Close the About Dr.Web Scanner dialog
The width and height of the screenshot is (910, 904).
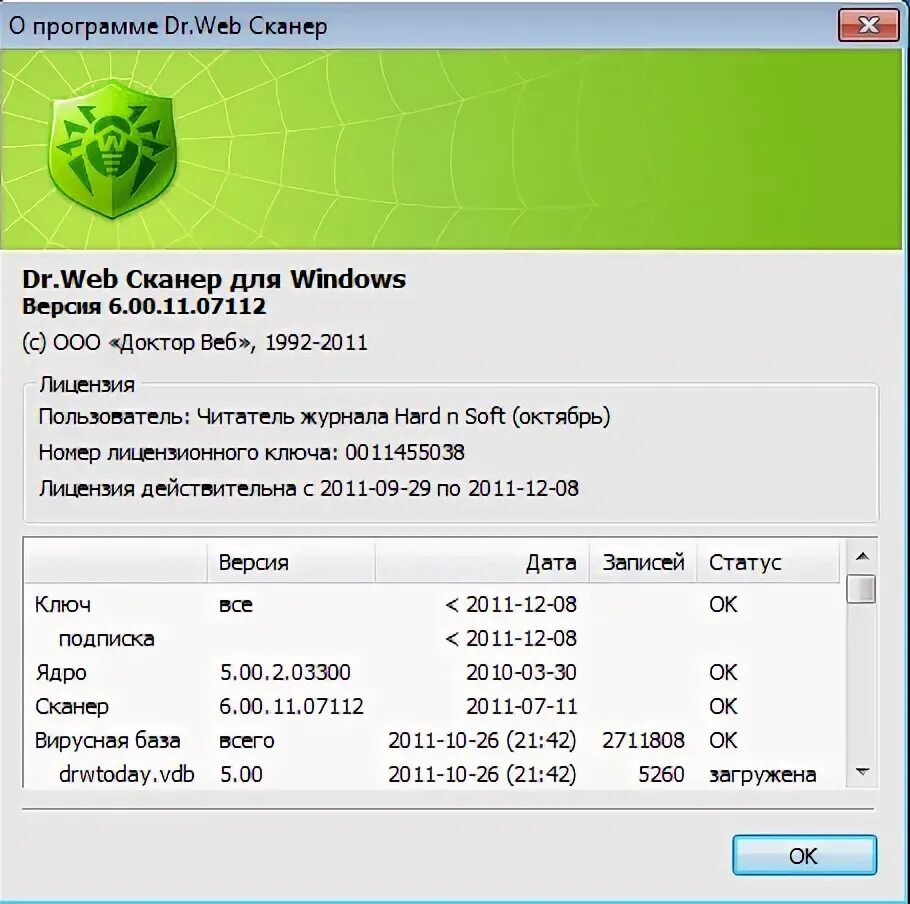click(868, 26)
